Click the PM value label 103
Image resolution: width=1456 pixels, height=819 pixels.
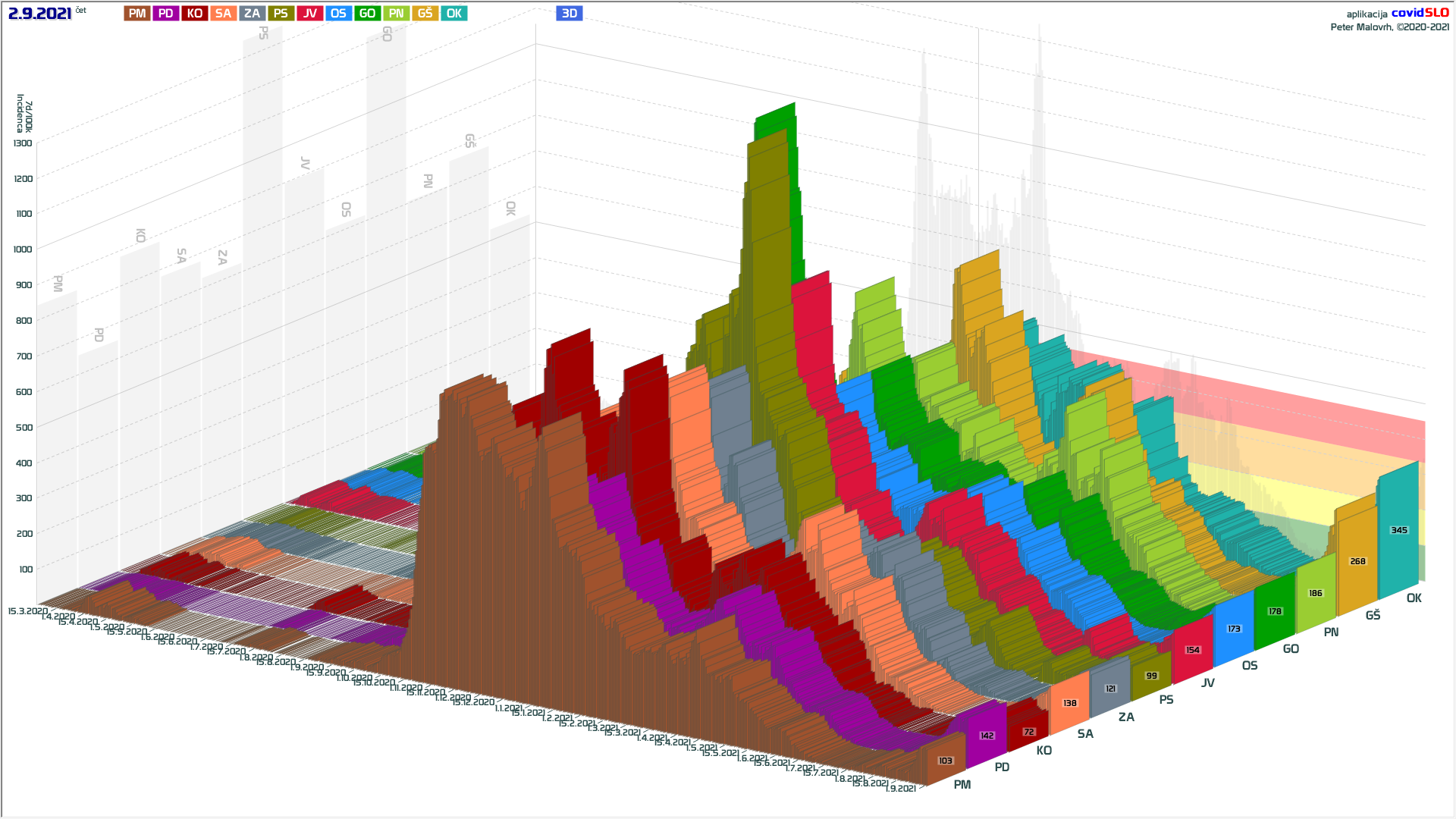(945, 761)
